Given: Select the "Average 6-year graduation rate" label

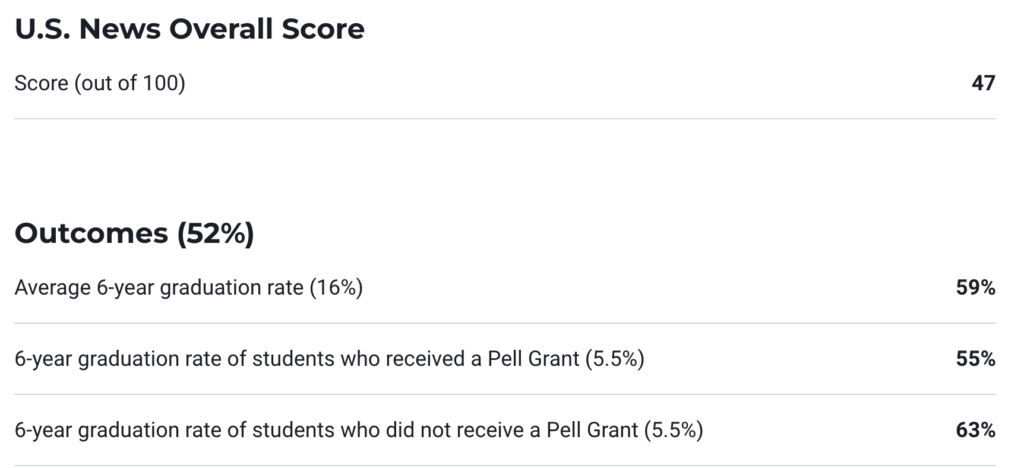Looking at the screenshot, I should pyautogui.click(x=158, y=289).
